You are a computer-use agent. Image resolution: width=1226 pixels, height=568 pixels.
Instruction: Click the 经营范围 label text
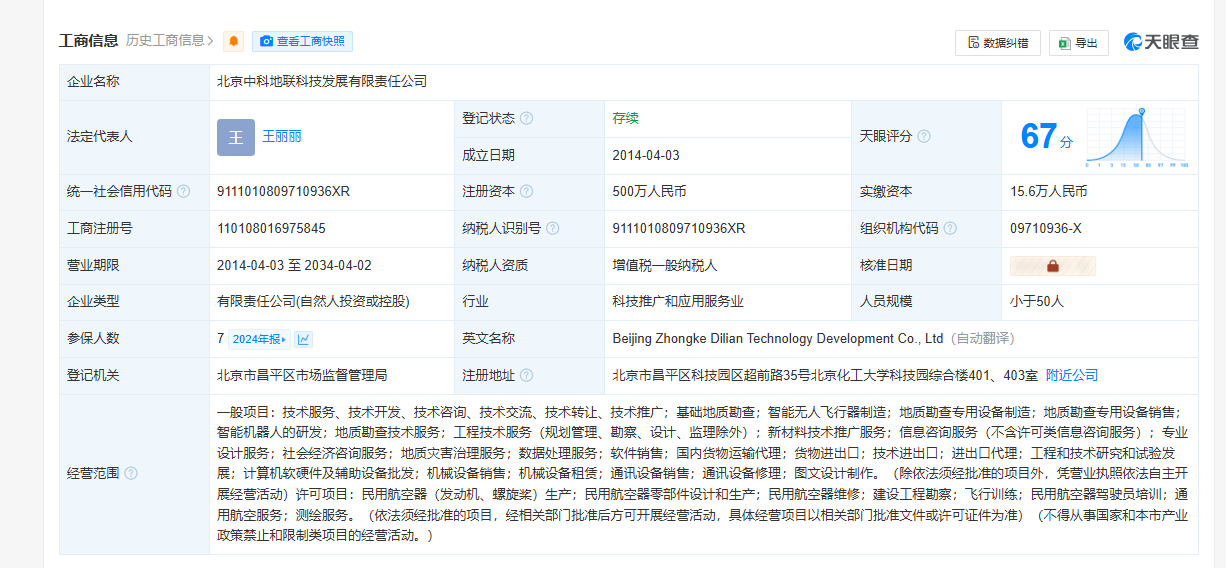pos(93,474)
